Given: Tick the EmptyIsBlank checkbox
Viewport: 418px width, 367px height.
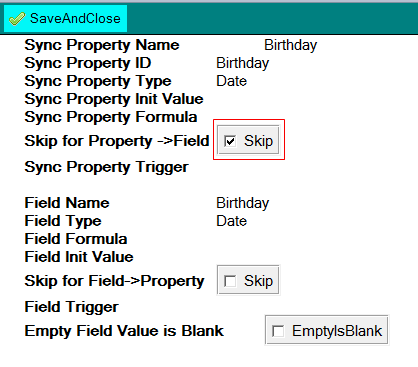Looking at the screenshot, I should [x=278, y=331].
